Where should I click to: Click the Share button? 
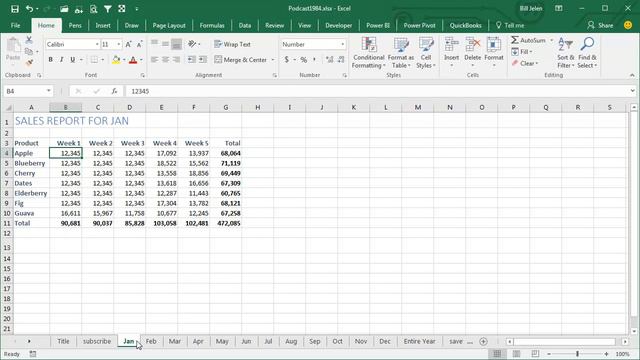click(x=600, y=25)
